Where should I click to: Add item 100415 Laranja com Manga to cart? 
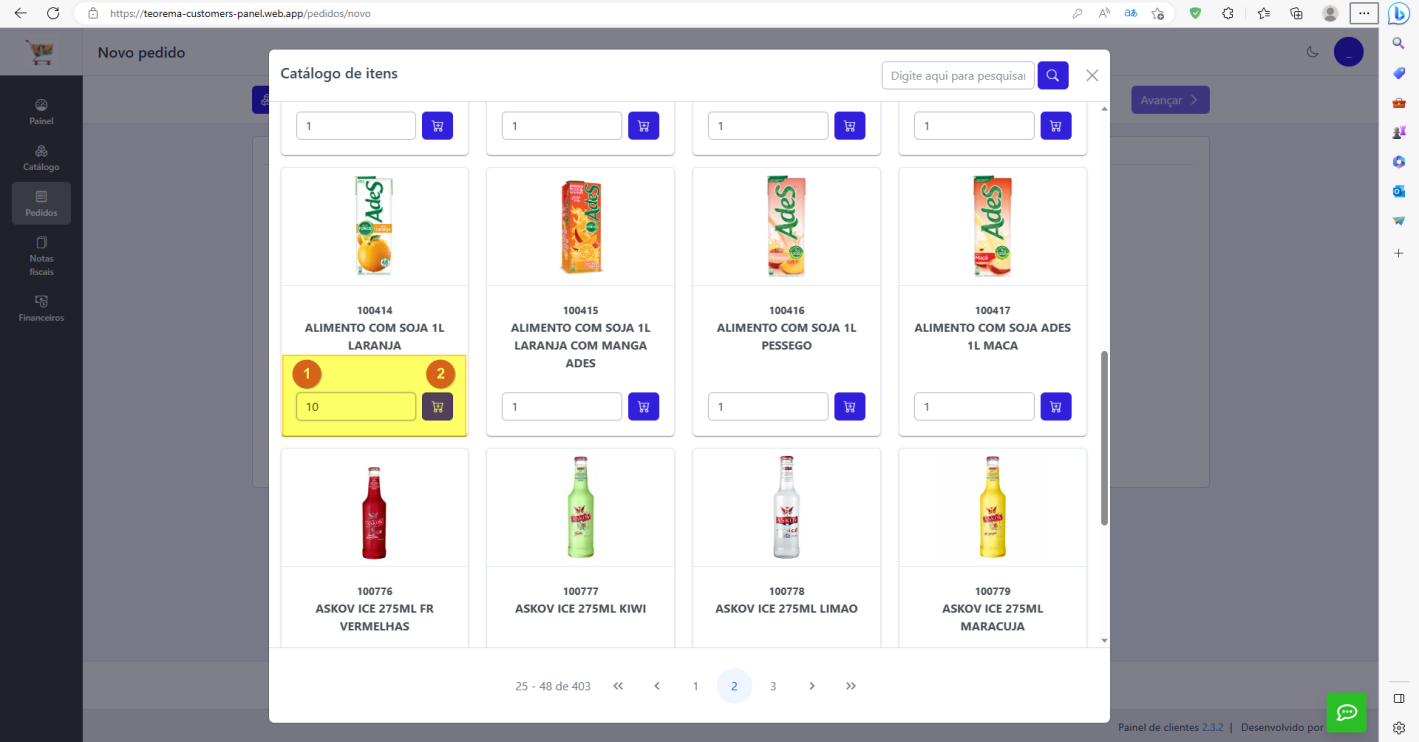643,407
